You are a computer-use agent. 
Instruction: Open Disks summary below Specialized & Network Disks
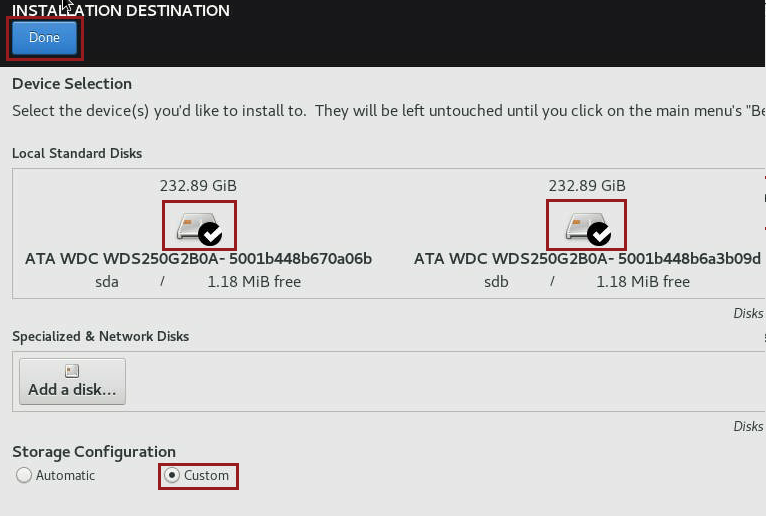point(748,426)
